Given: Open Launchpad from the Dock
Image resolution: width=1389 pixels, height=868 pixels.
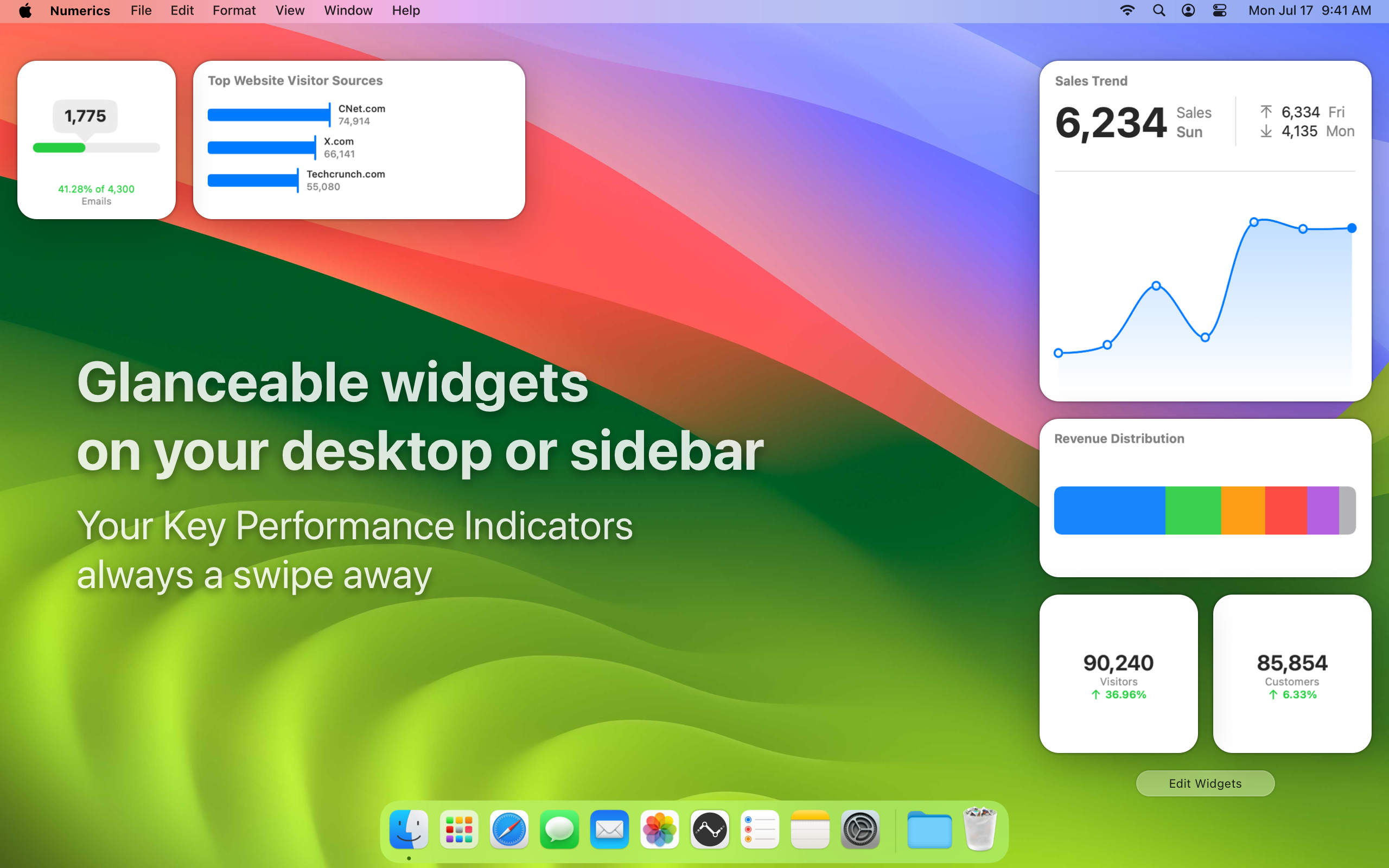Looking at the screenshot, I should point(458,829).
